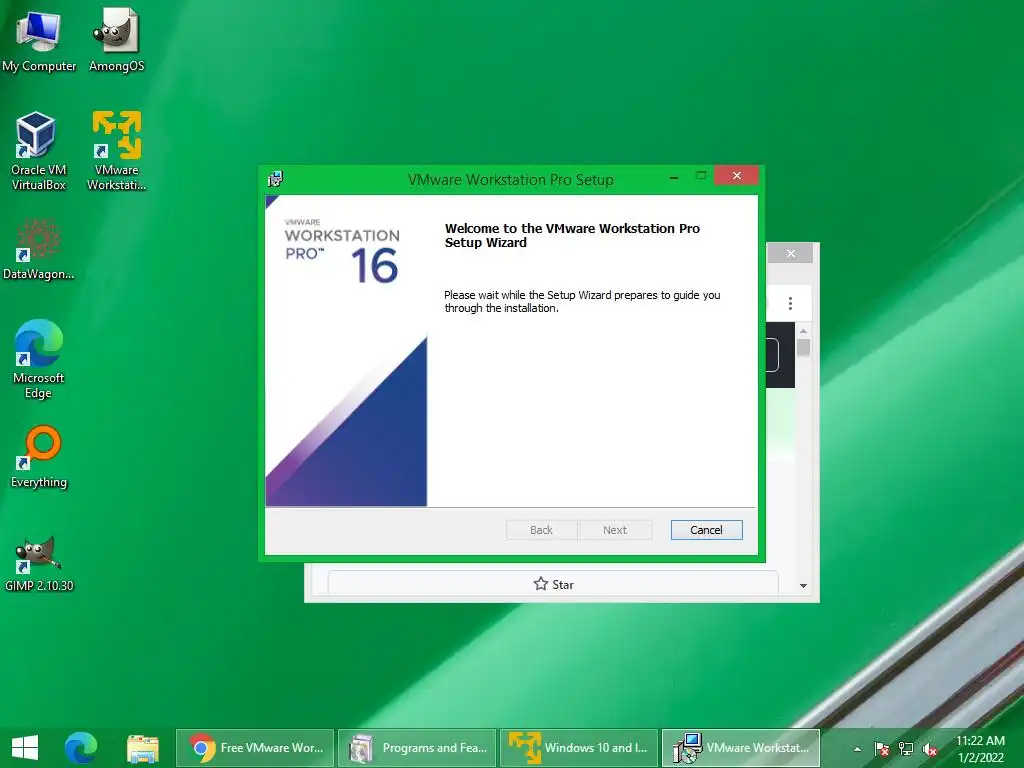1024x768 pixels.
Task: Select the Microsoft Edge desktop shortcut
Action: point(39,359)
